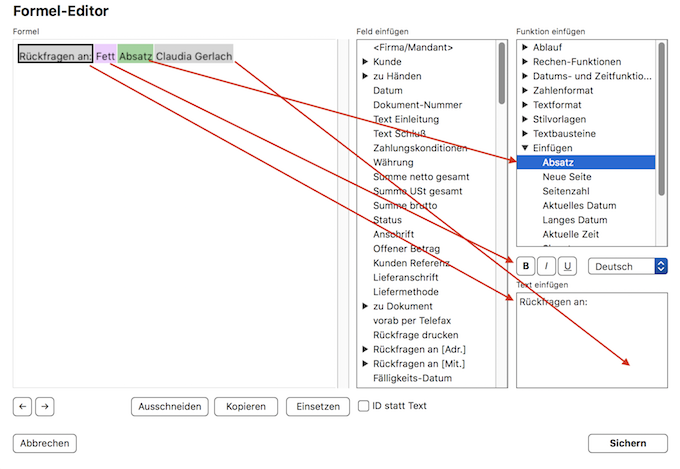The image size is (680, 469).
Task: Click the Underline formatting button
Action: coord(567,266)
